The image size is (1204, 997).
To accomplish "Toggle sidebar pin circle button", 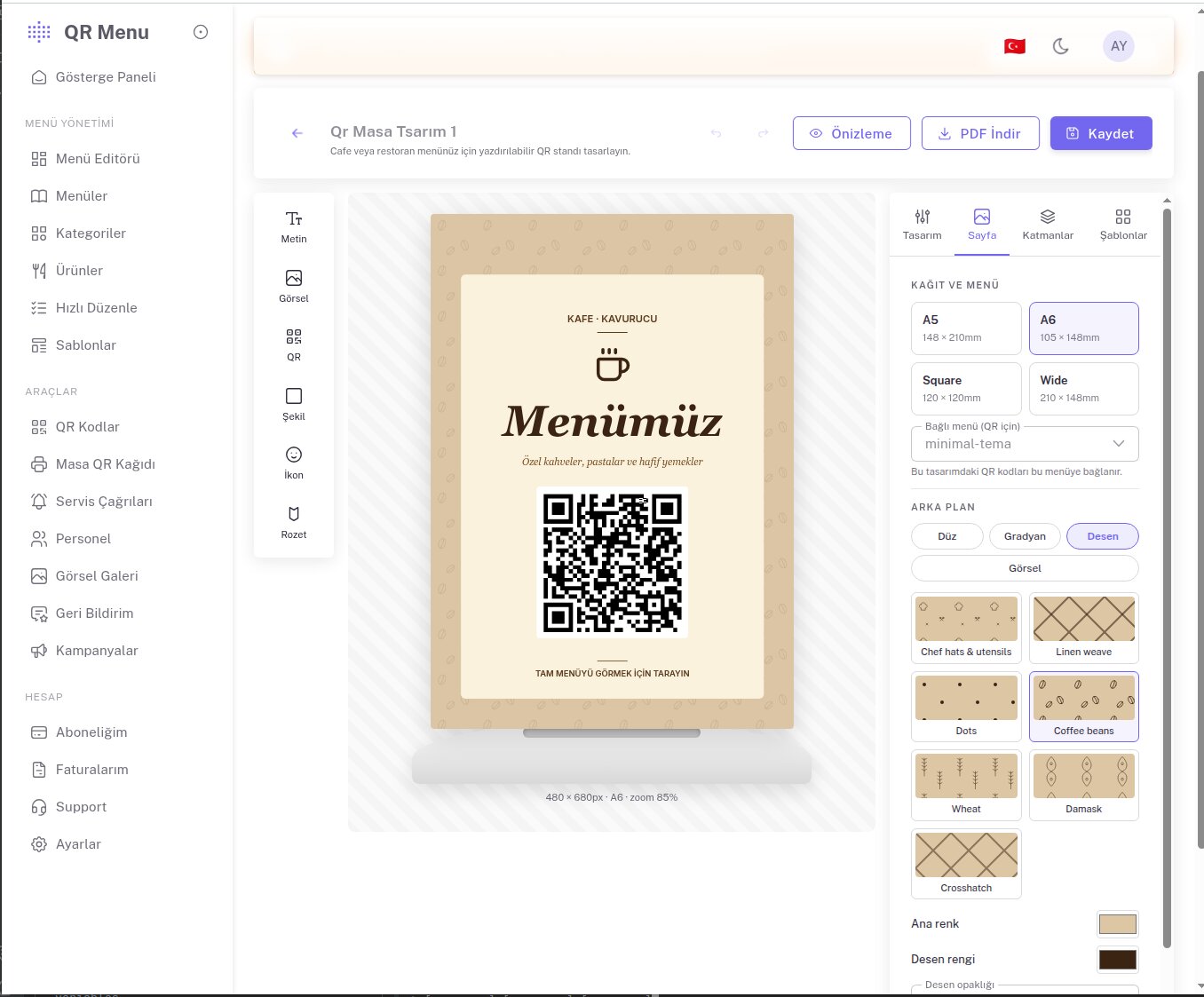I will click(201, 32).
